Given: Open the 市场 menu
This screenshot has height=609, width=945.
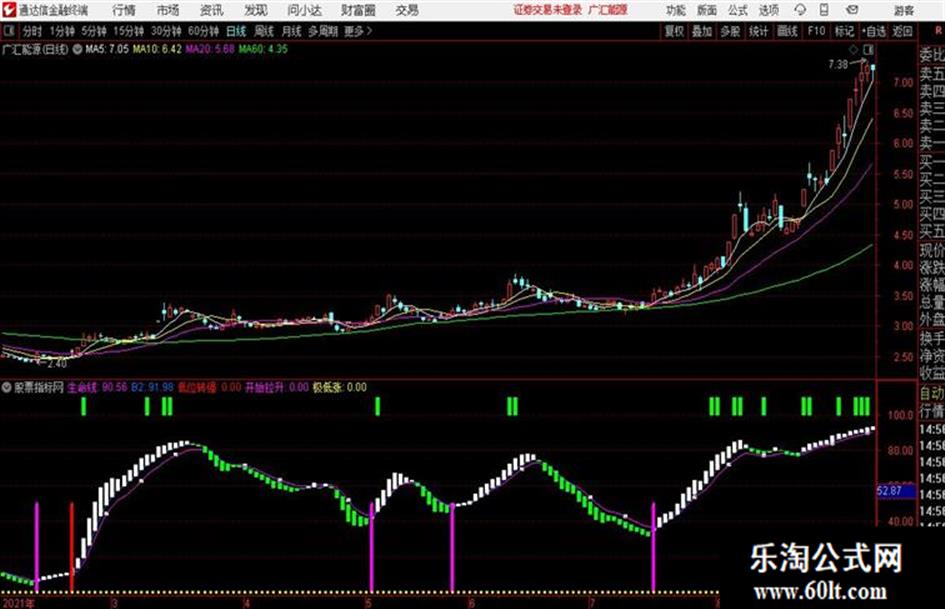Looking at the screenshot, I should click(x=168, y=10).
